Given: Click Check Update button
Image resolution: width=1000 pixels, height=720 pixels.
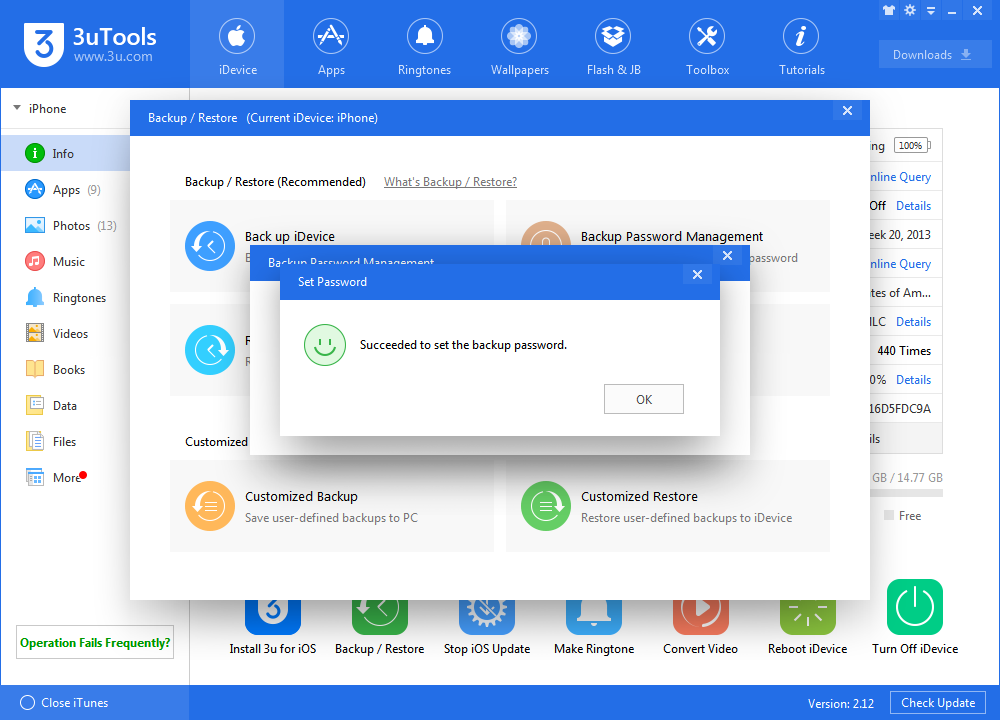Looking at the screenshot, I should (938, 703).
